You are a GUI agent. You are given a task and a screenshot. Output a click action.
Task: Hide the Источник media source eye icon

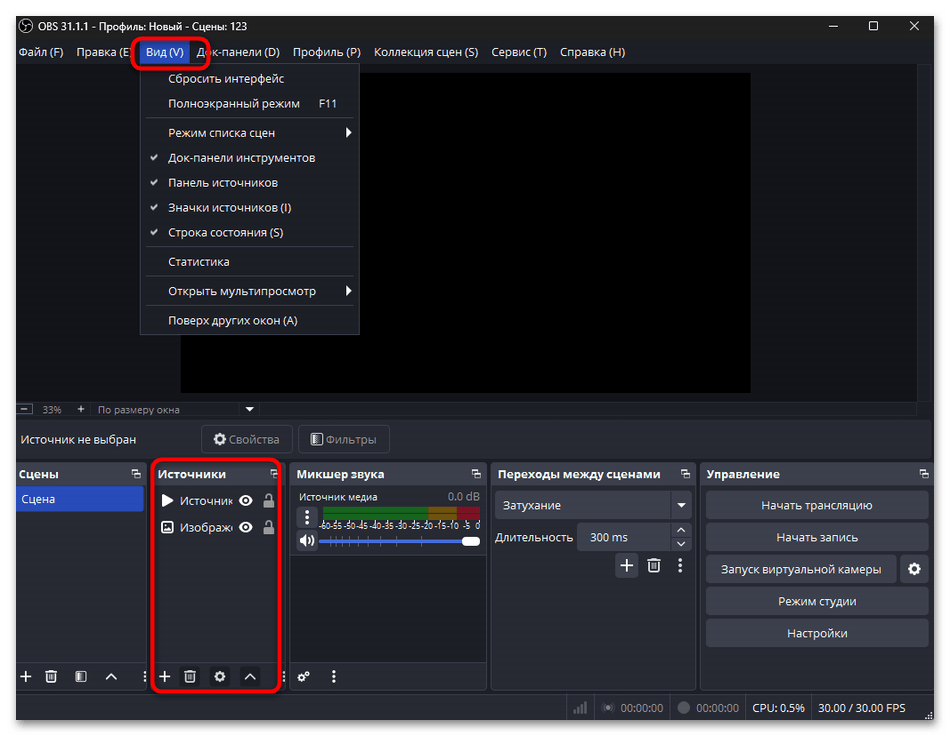245,501
